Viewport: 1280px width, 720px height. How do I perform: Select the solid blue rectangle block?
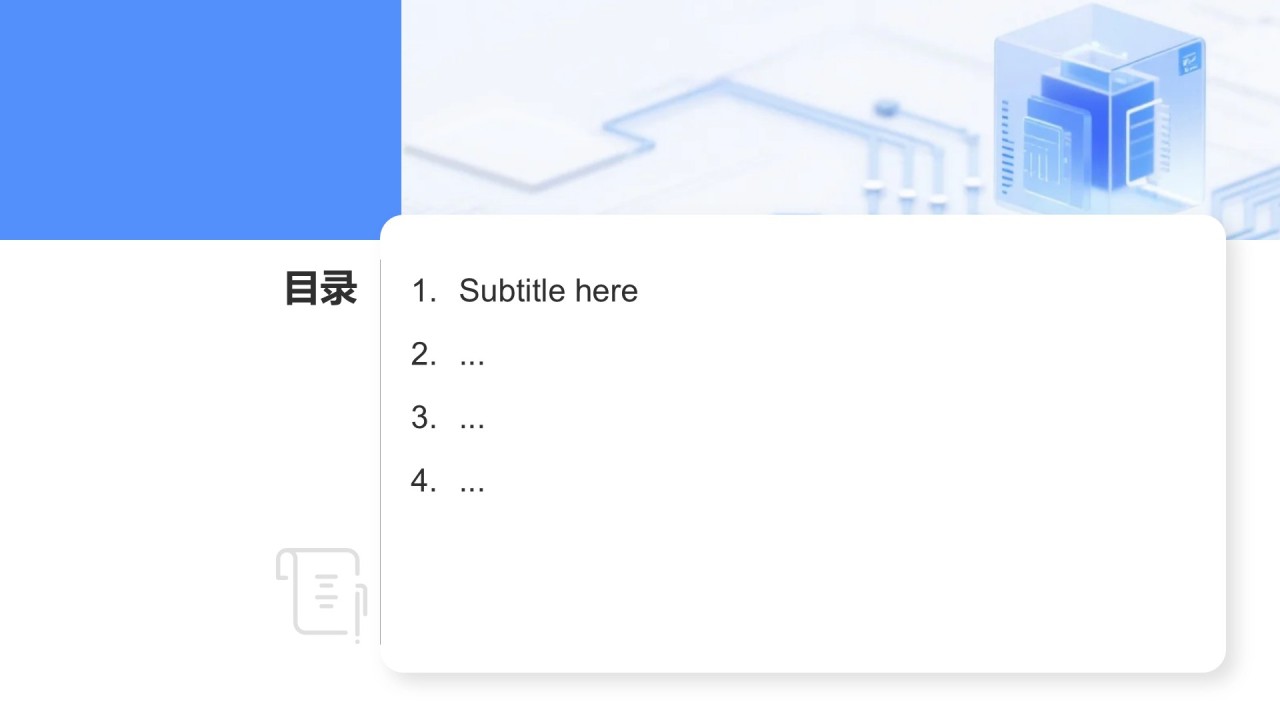(200, 120)
